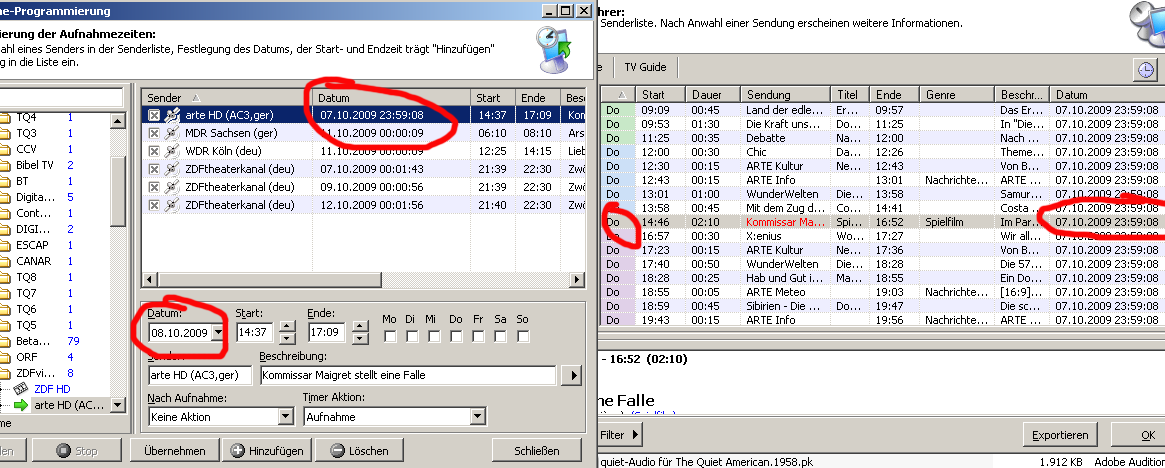The width and height of the screenshot is (1165, 468).
Task: Sort the timer list by Datum column header
Action: point(390,98)
